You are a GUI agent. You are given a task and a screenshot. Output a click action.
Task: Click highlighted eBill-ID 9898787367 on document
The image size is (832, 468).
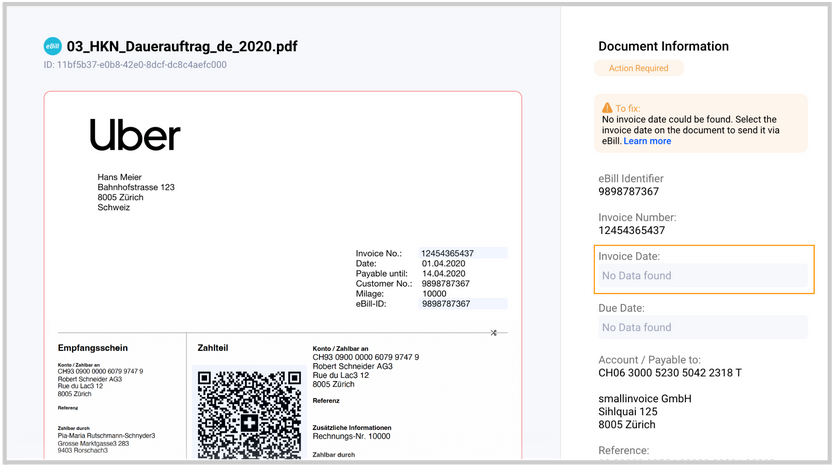463,304
